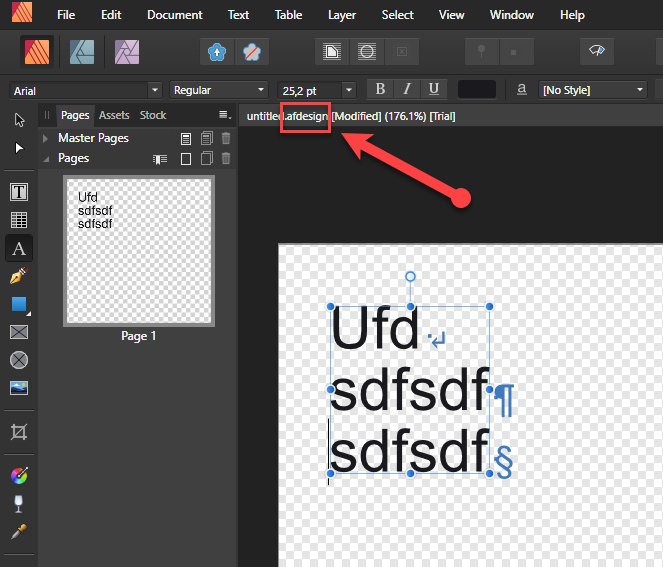Image resolution: width=663 pixels, height=567 pixels.
Task: Click the page document toolbar icon
Action: pos(332,52)
